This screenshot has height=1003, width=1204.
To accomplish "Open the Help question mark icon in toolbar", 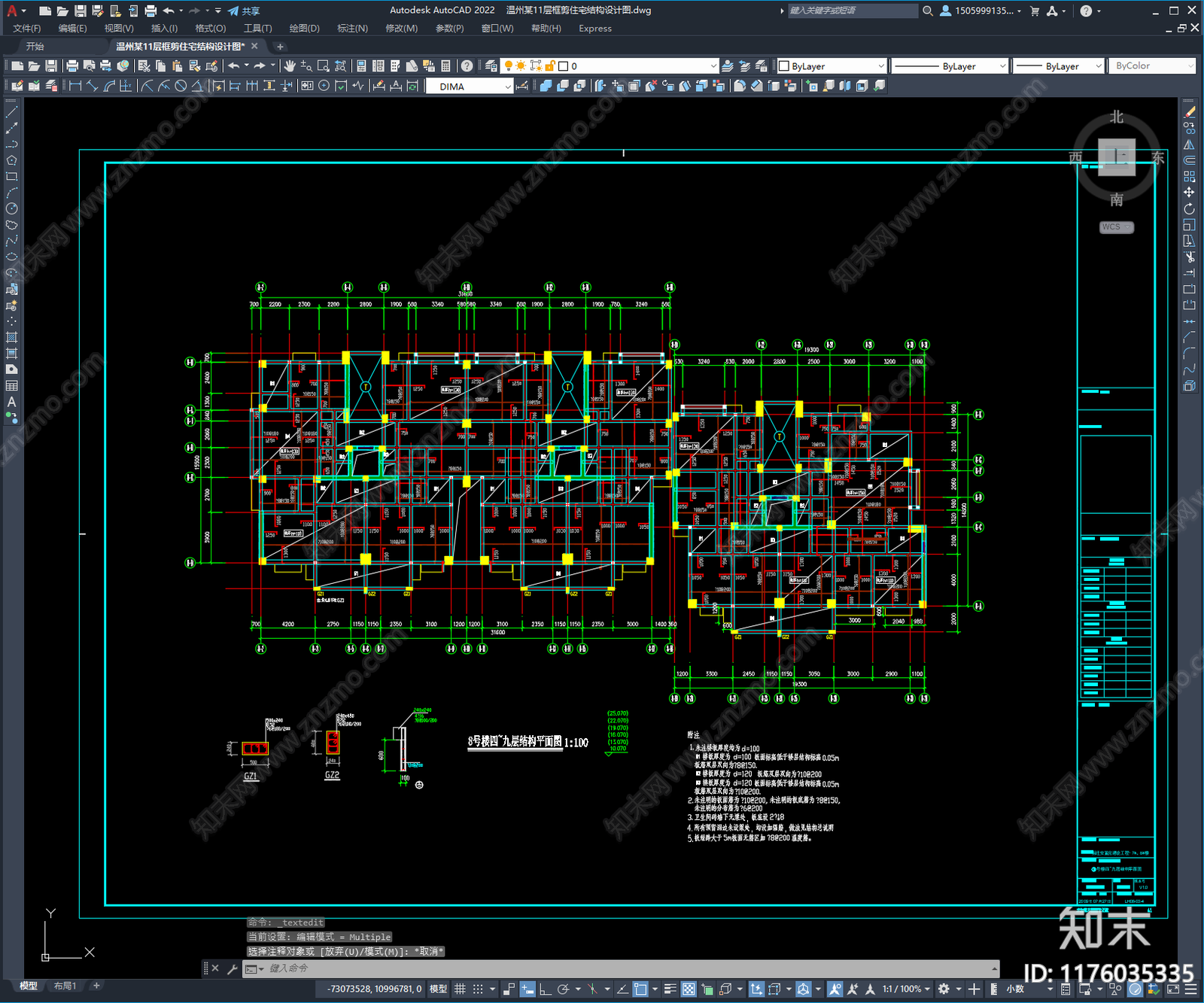I will coord(467,66).
